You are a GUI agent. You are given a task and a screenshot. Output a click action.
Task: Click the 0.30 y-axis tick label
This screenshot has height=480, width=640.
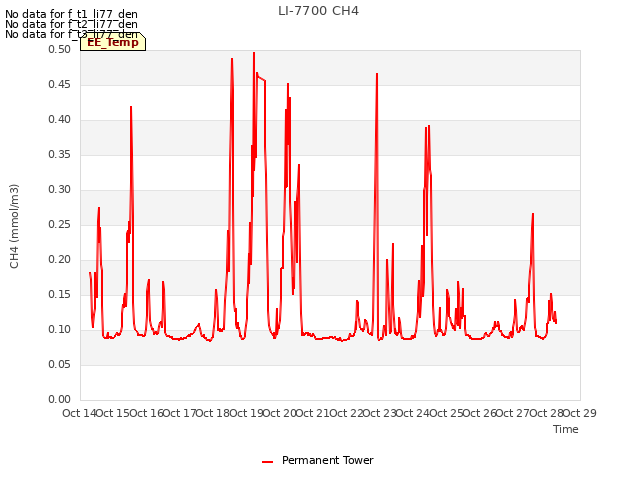coord(59,189)
